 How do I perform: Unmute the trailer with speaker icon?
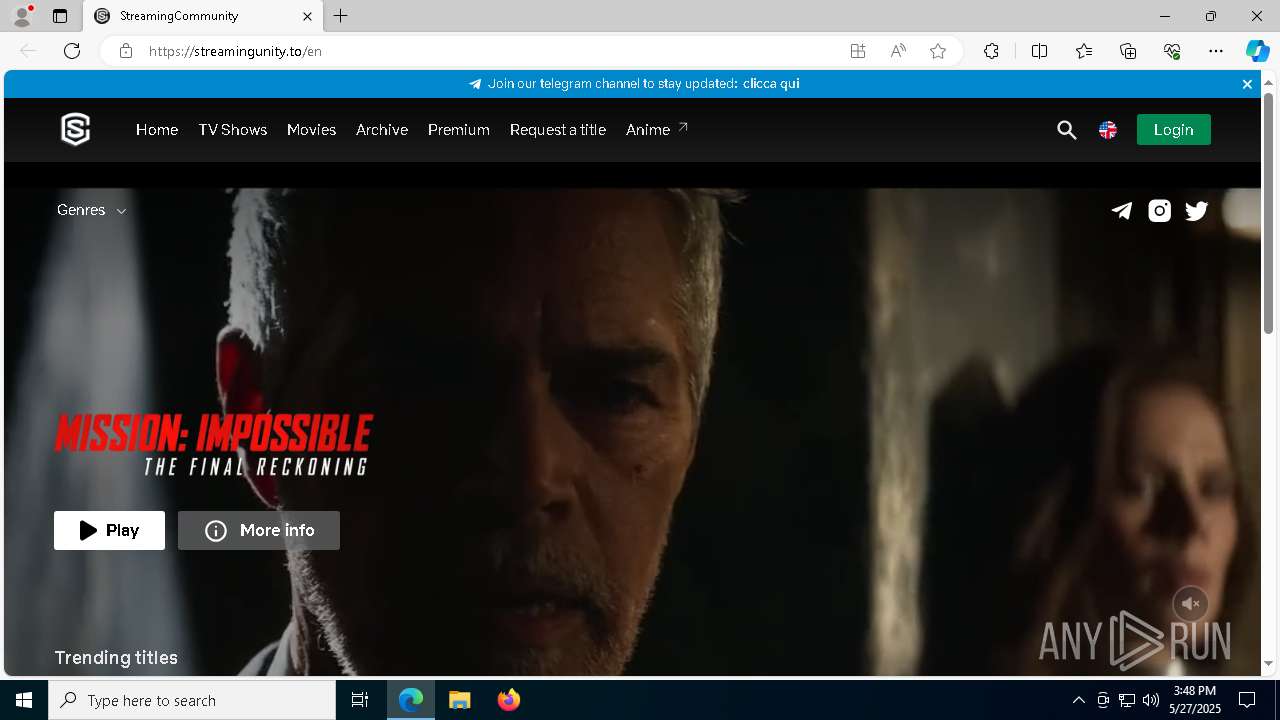tap(1190, 604)
